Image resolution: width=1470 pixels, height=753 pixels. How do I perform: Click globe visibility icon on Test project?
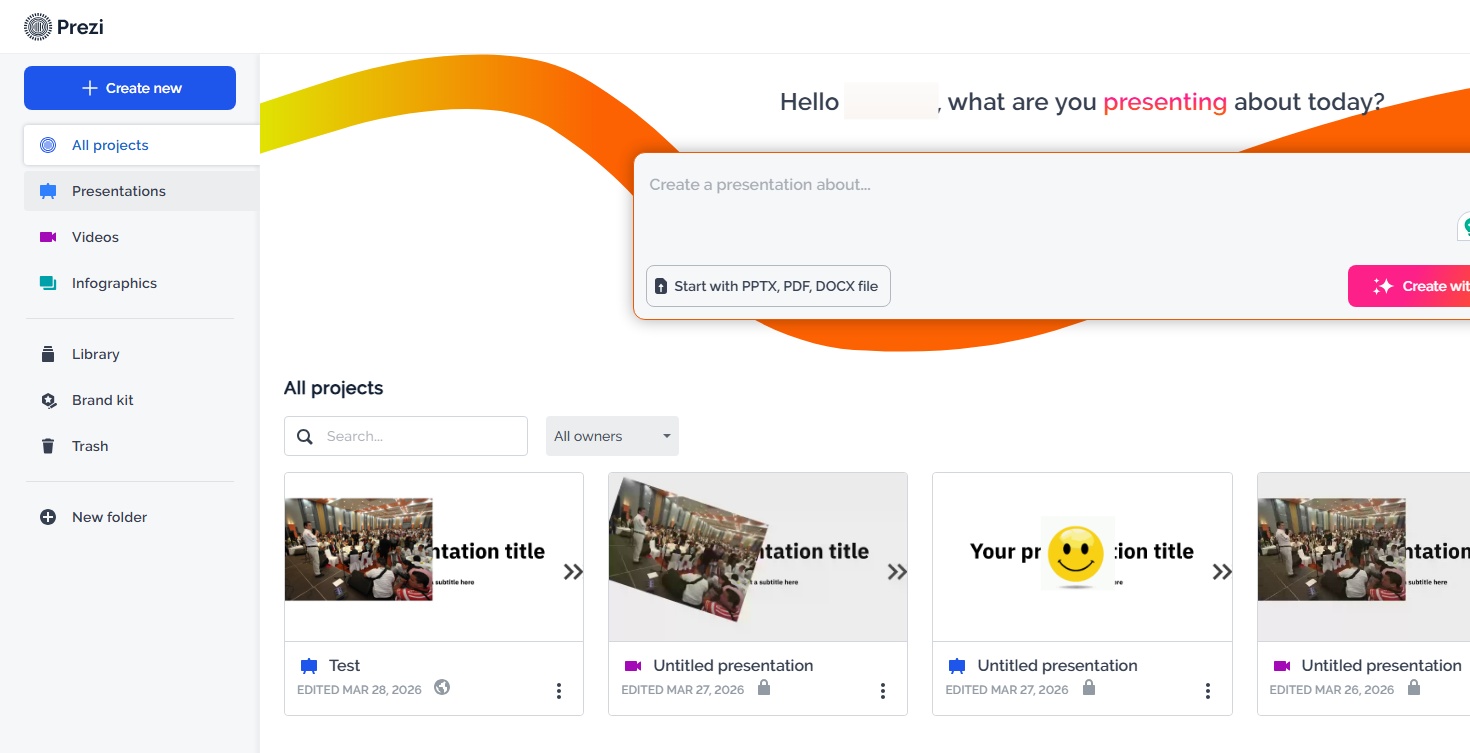[442, 687]
